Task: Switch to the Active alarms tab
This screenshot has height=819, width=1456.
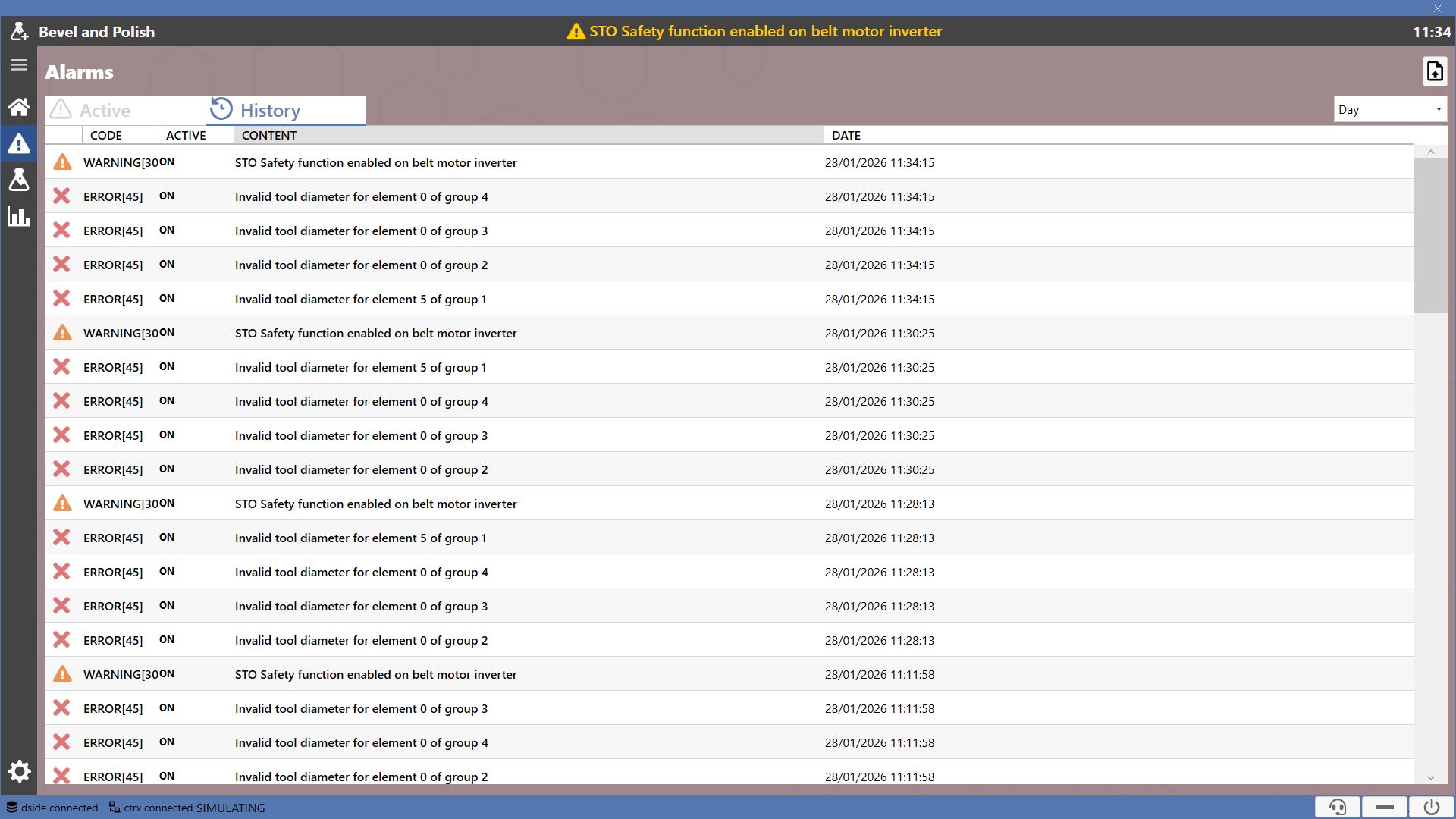Action: pos(125,110)
